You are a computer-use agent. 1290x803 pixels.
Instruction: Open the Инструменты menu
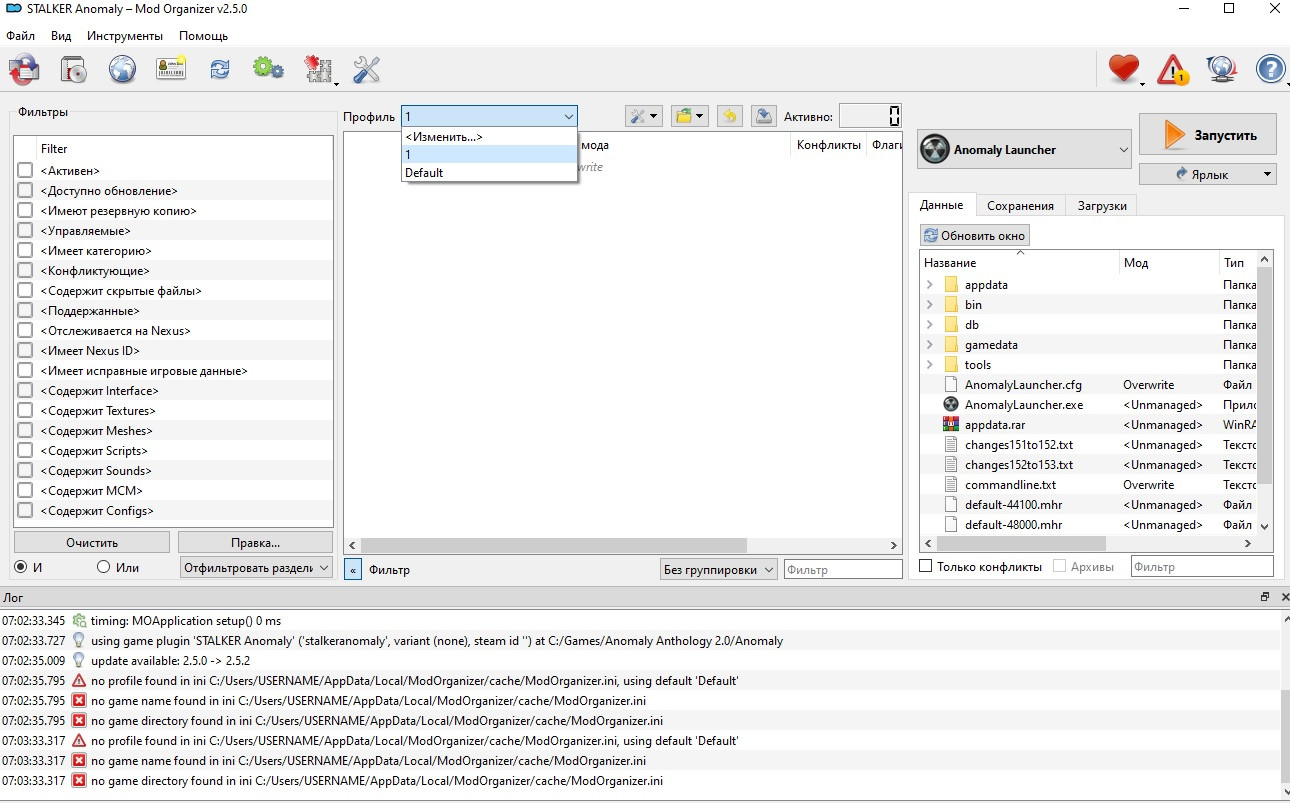coord(124,36)
